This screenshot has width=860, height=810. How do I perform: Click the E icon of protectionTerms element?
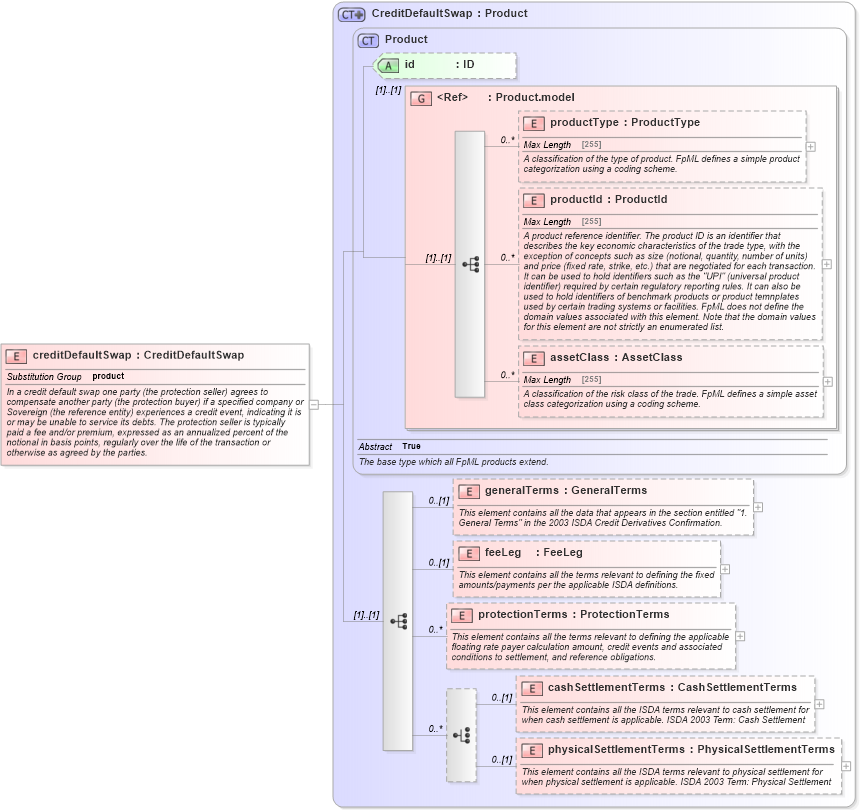point(462,616)
